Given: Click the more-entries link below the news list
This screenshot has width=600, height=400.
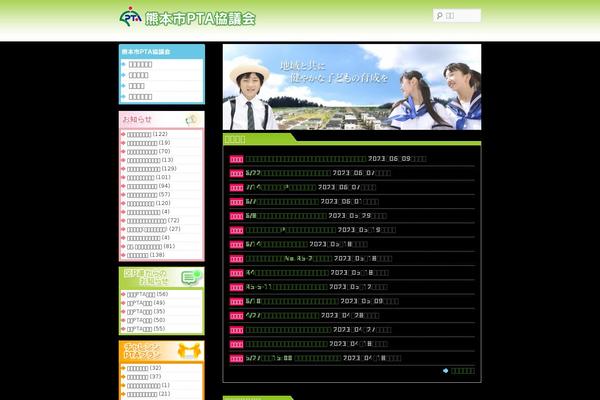Looking at the screenshot, I should tap(463, 371).
